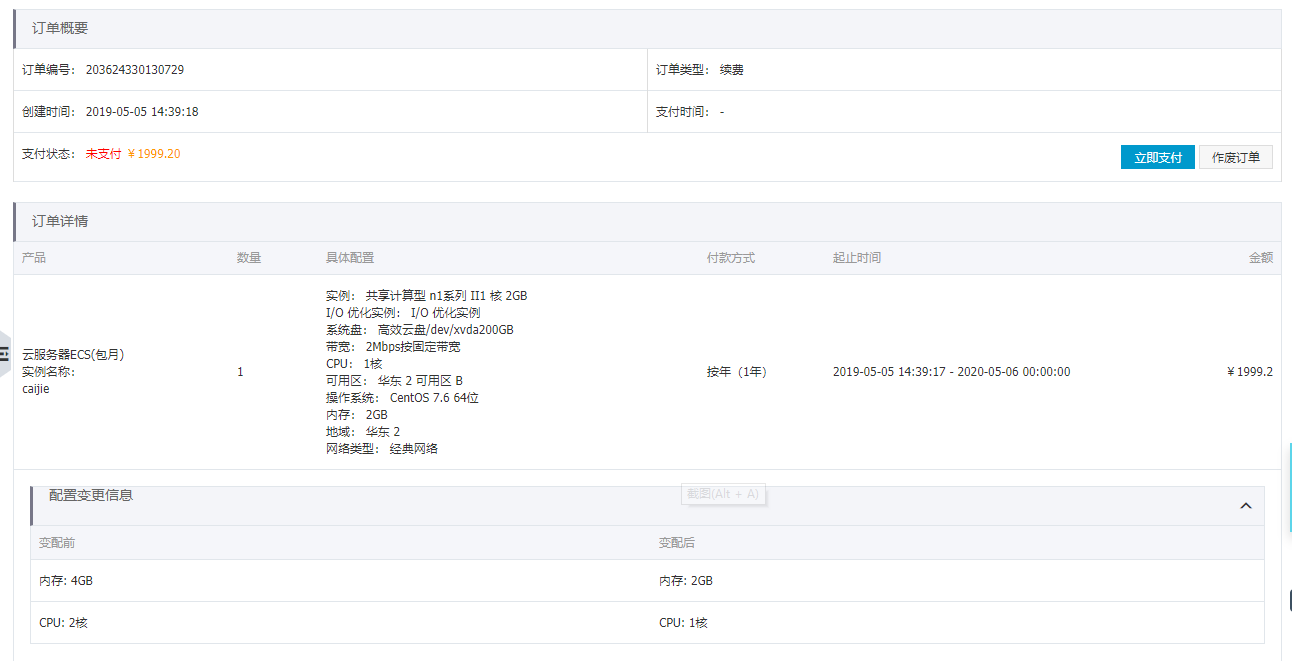Click the 金额 column header
This screenshot has height=661, width=1292.
[1260, 258]
